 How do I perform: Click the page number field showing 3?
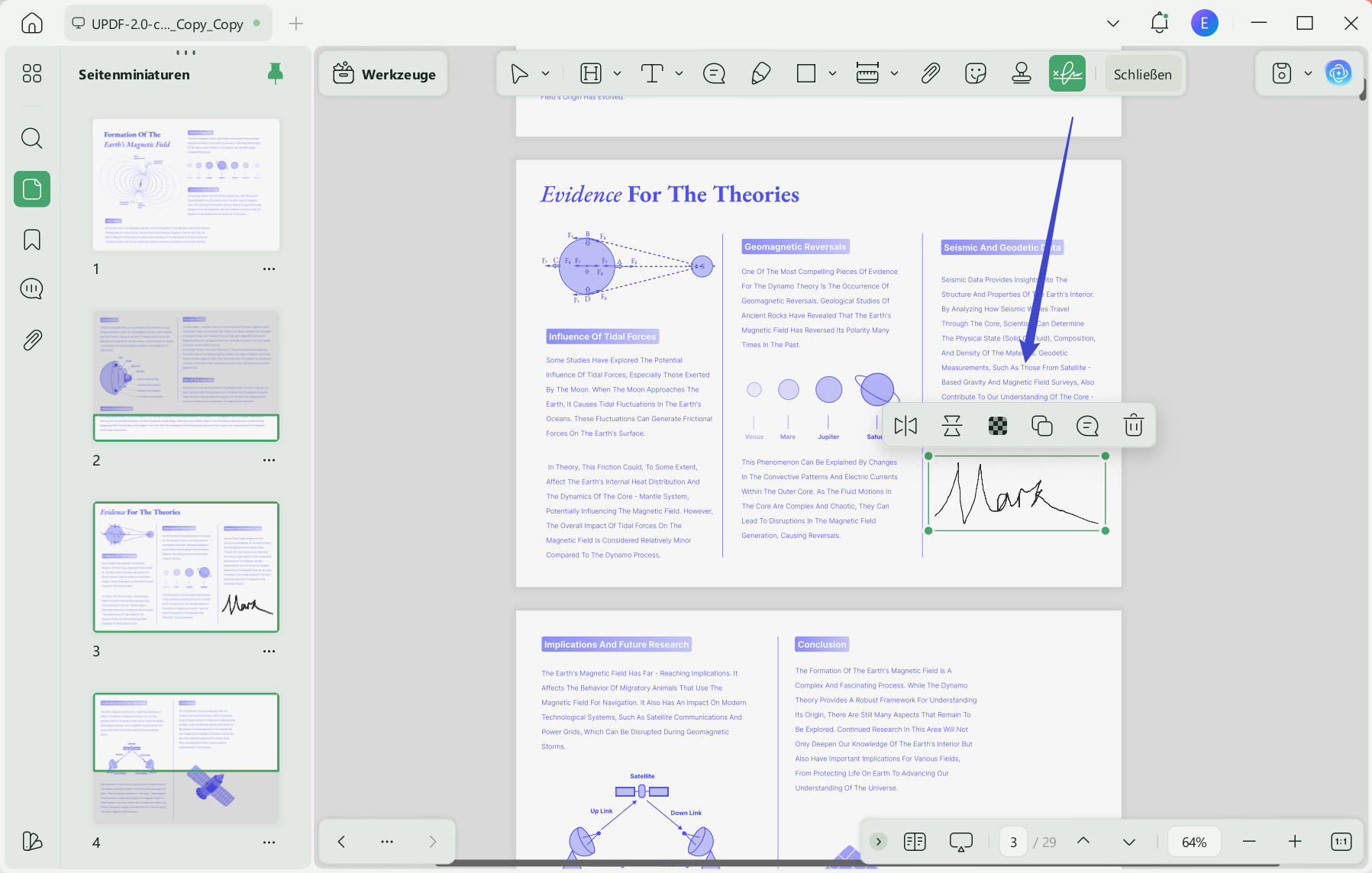tap(1013, 842)
